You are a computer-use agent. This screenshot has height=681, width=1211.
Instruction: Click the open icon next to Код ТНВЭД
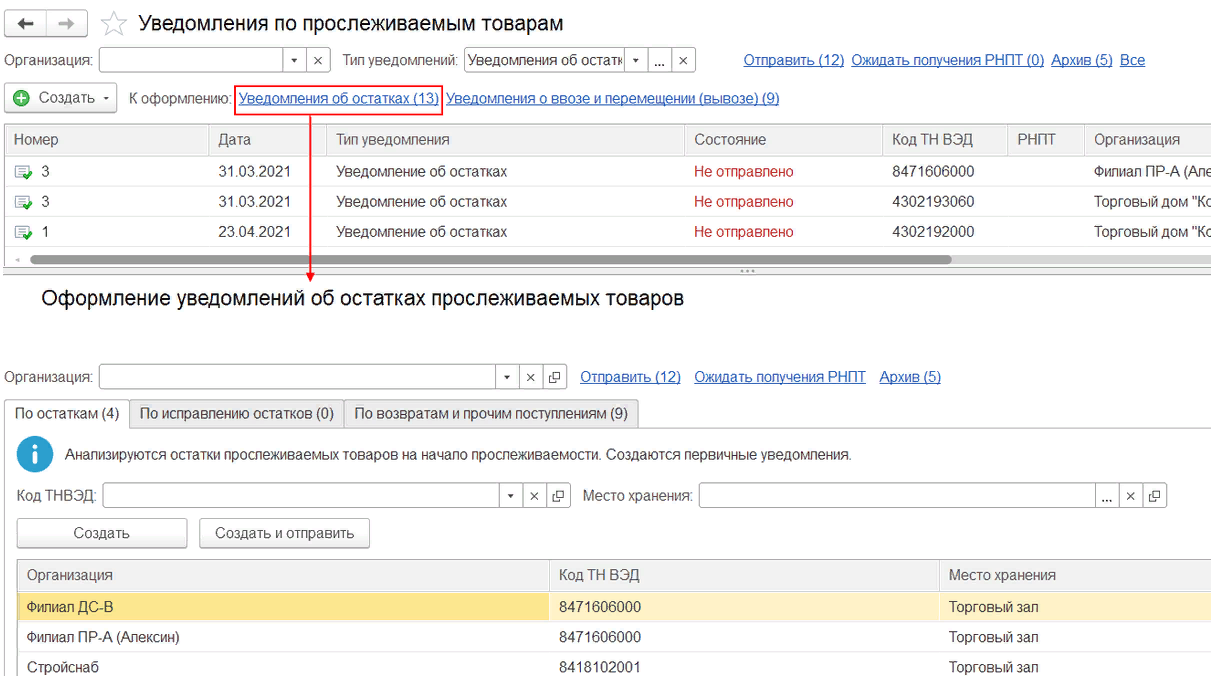tap(557, 496)
